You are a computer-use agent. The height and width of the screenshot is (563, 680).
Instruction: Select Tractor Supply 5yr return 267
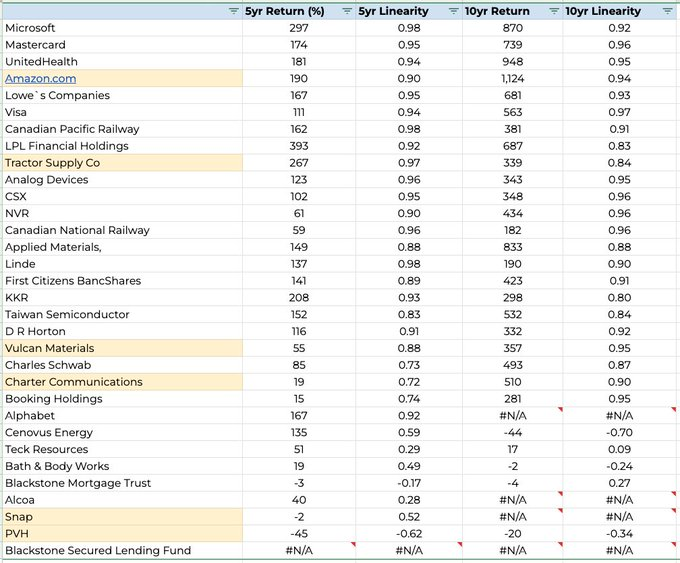click(299, 163)
